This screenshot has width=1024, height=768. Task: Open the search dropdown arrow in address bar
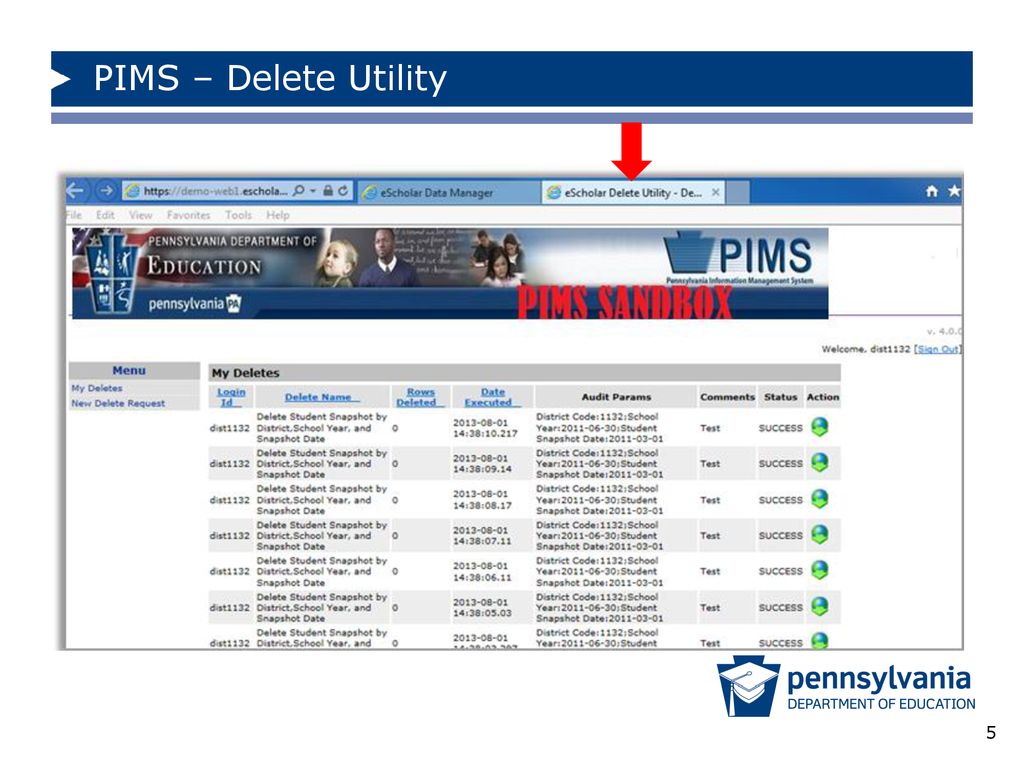click(313, 191)
